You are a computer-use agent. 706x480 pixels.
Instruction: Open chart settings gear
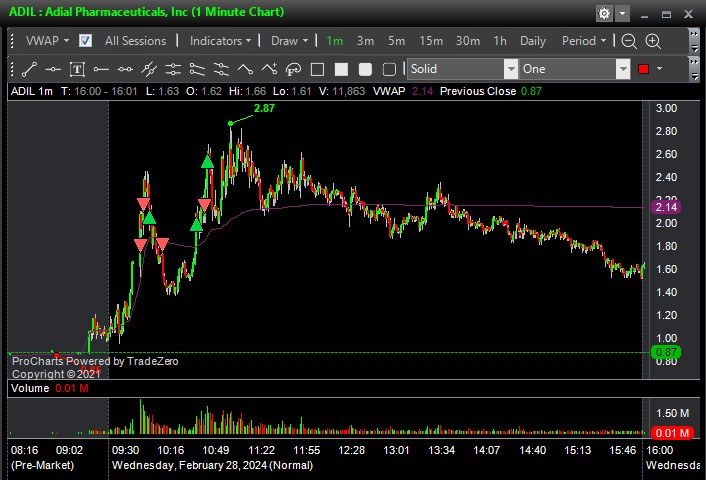coord(604,14)
